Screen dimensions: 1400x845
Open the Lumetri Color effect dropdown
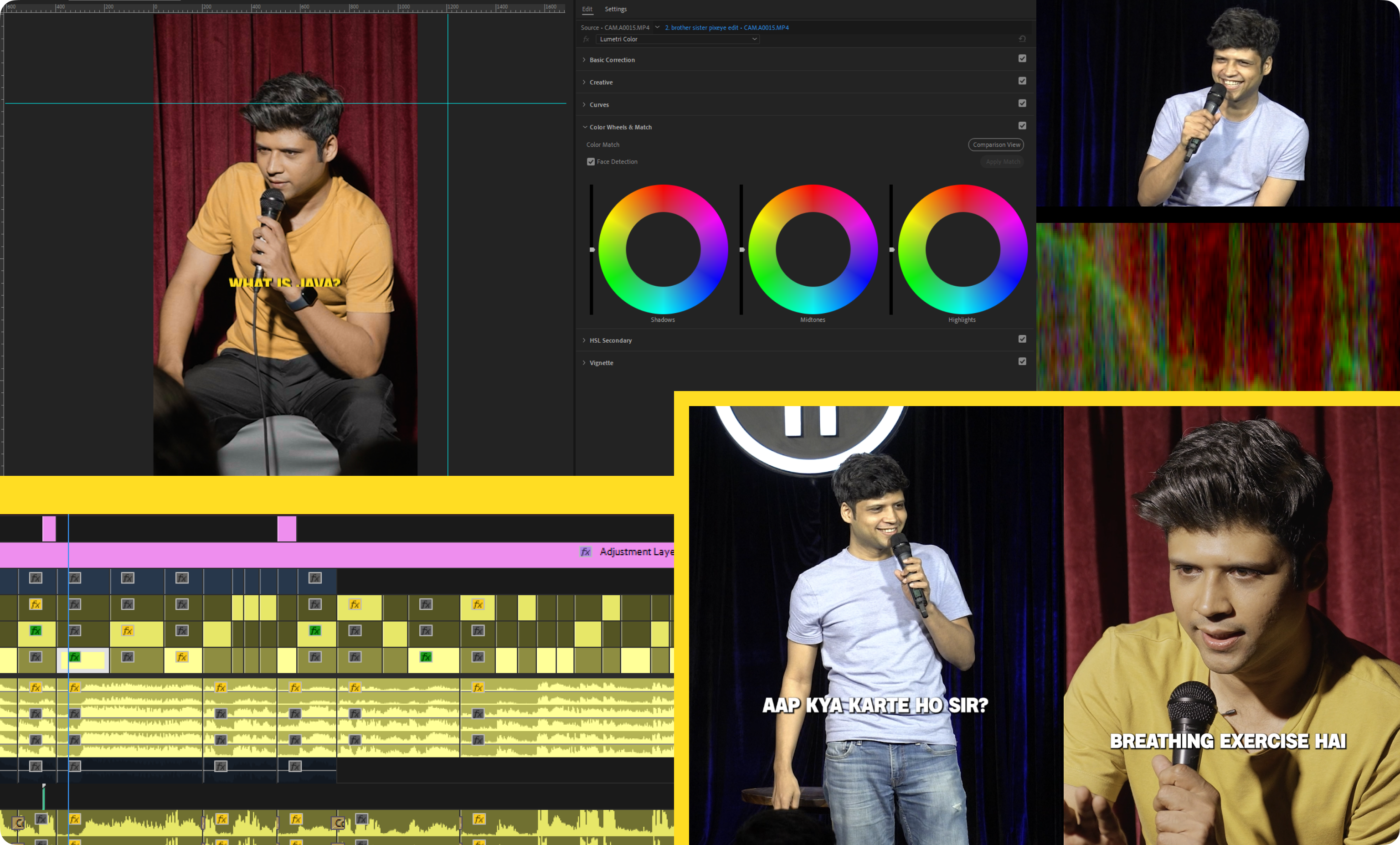point(677,39)
